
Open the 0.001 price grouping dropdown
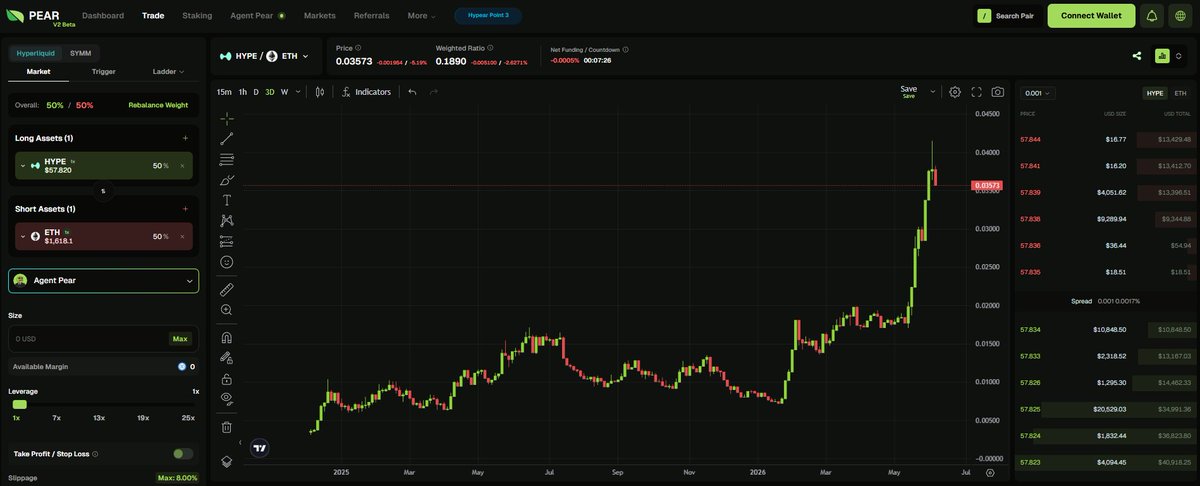[x=1037, y=93]
